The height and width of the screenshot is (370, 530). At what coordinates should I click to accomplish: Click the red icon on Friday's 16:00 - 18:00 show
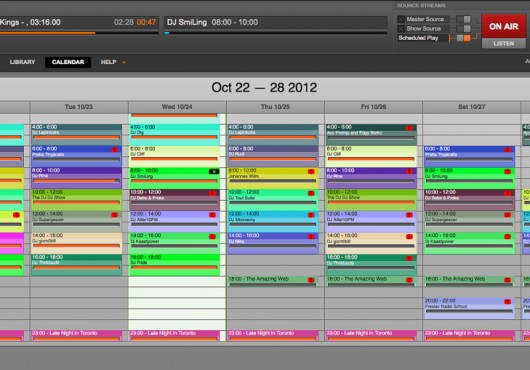pyautogui.click(x=409, y=258)
